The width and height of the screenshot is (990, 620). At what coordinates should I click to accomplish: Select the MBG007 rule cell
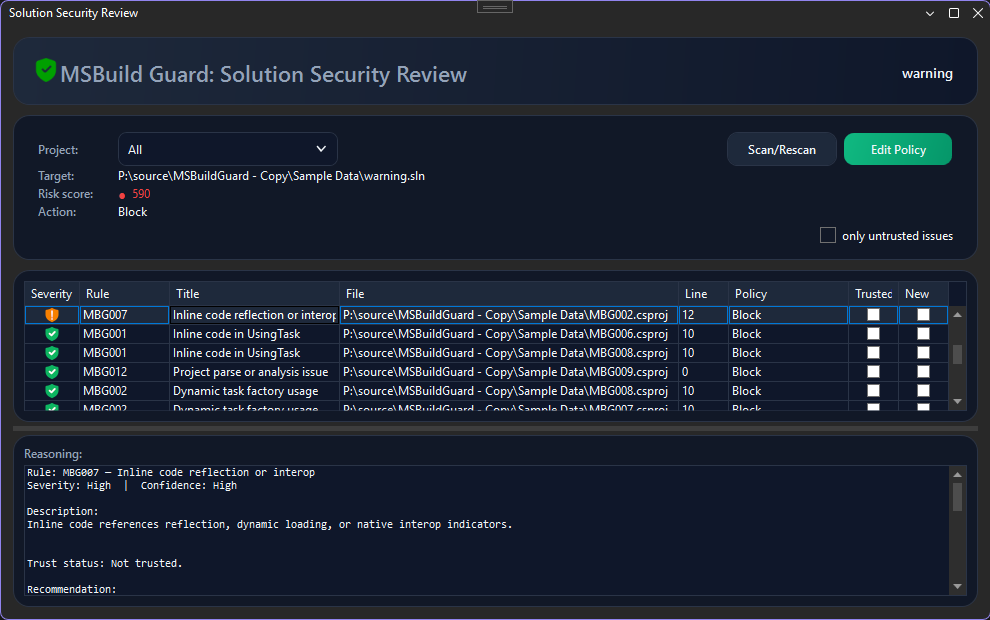(124, 314)
